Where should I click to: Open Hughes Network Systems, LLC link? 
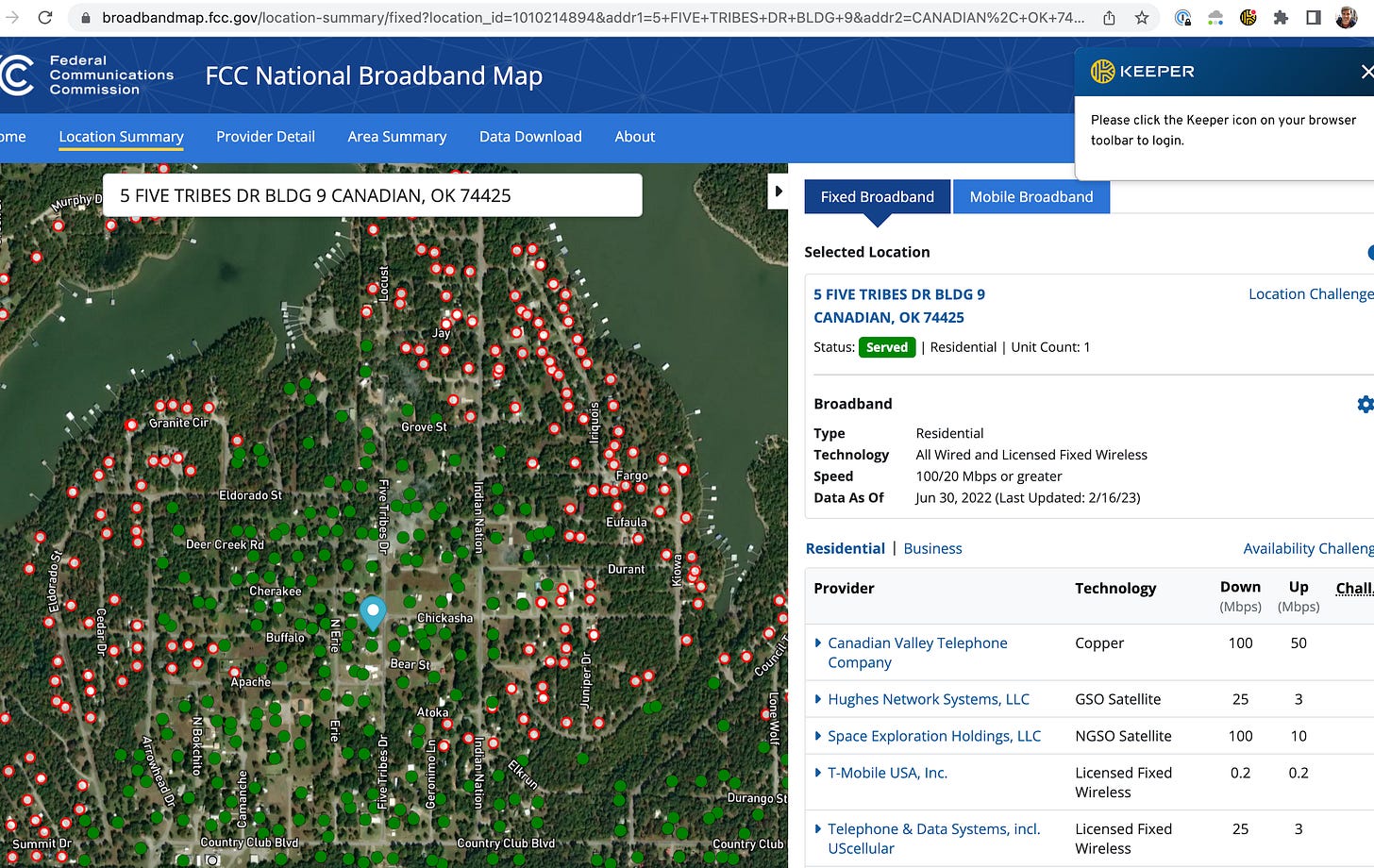[x=929, y=699]
